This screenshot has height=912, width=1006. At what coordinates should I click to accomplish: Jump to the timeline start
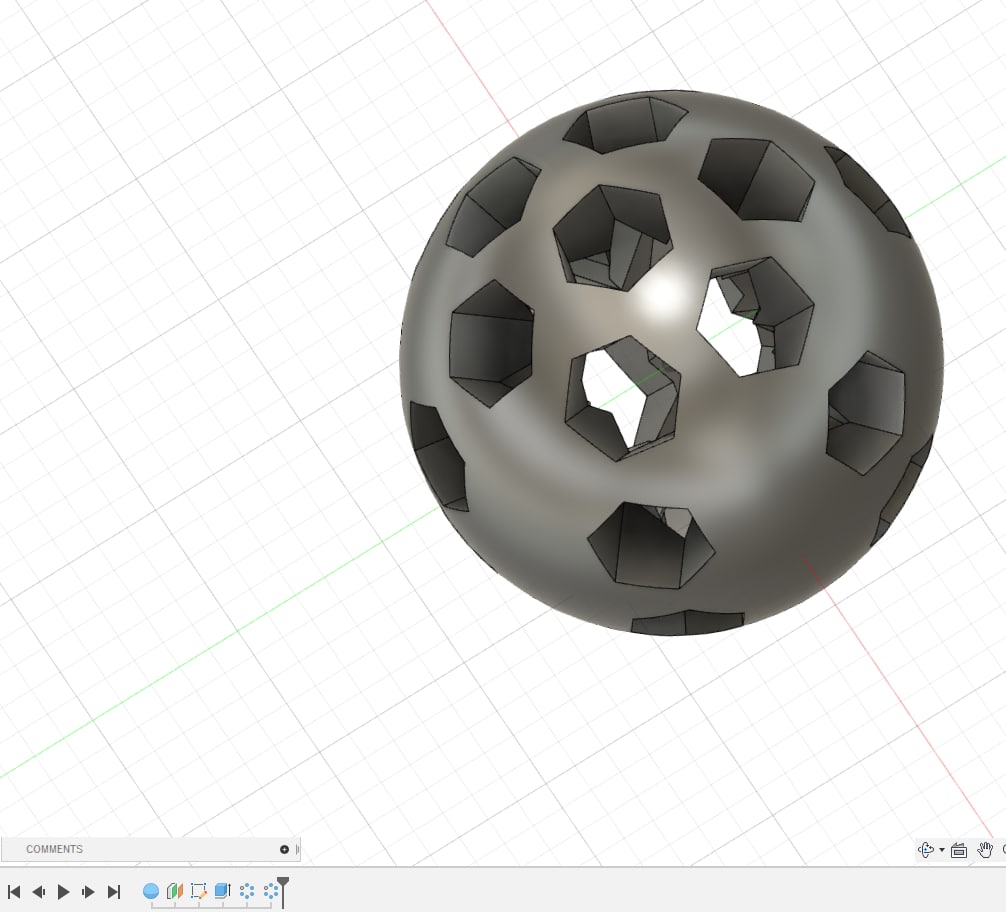14,891
